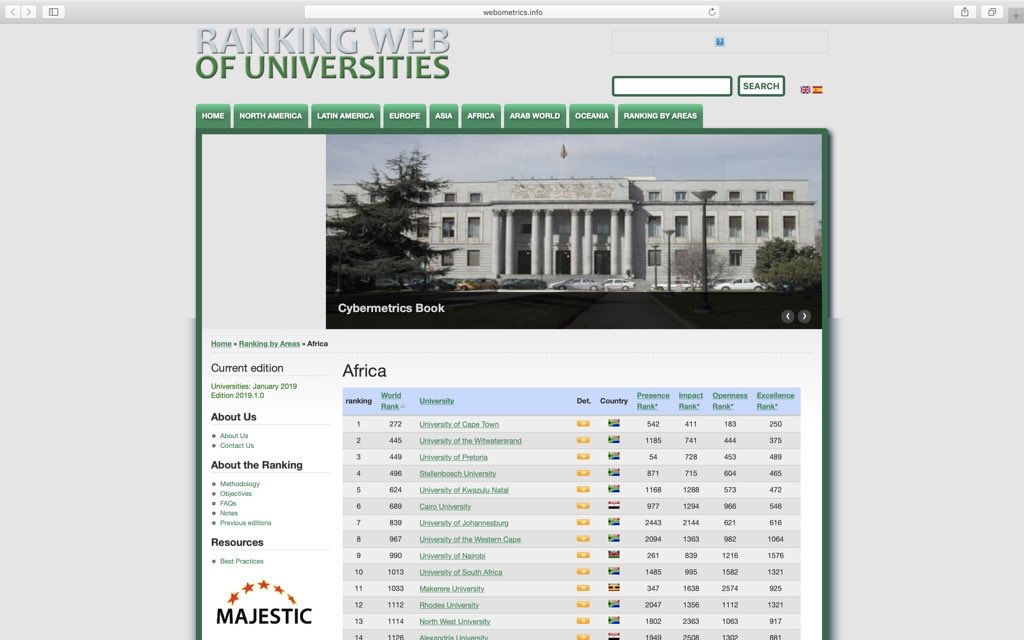The height and width of the screenshot is (640, 1024).
Task: Show next slide in banner carousel
Action: click(804, 316)
